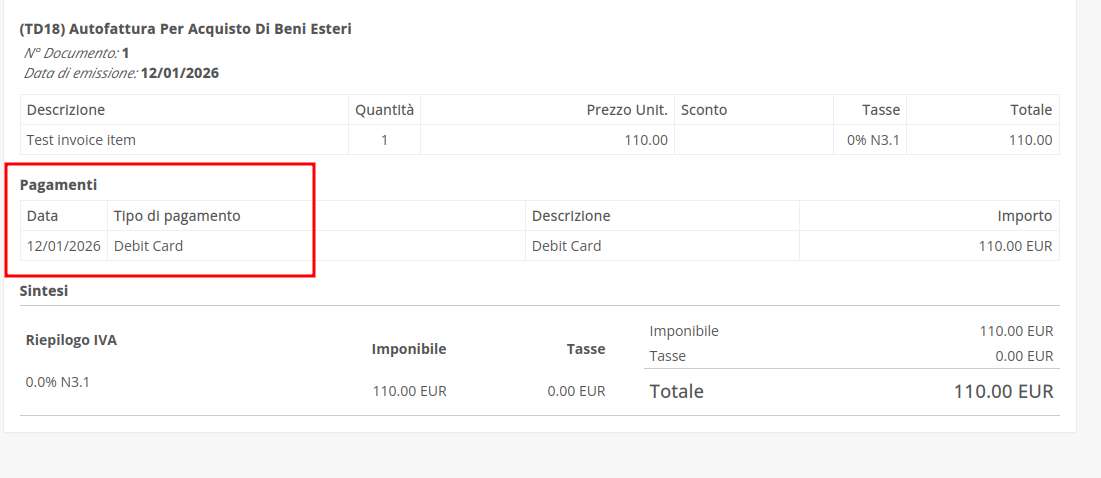1101x478 pixels.
Task: Click the Riepilogo IVA label
Action: 71,340
